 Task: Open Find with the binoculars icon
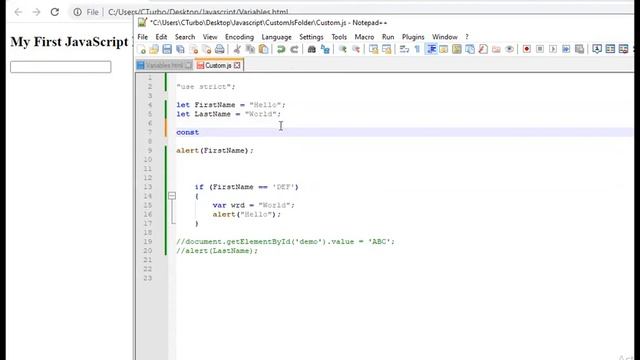[311, 49]
